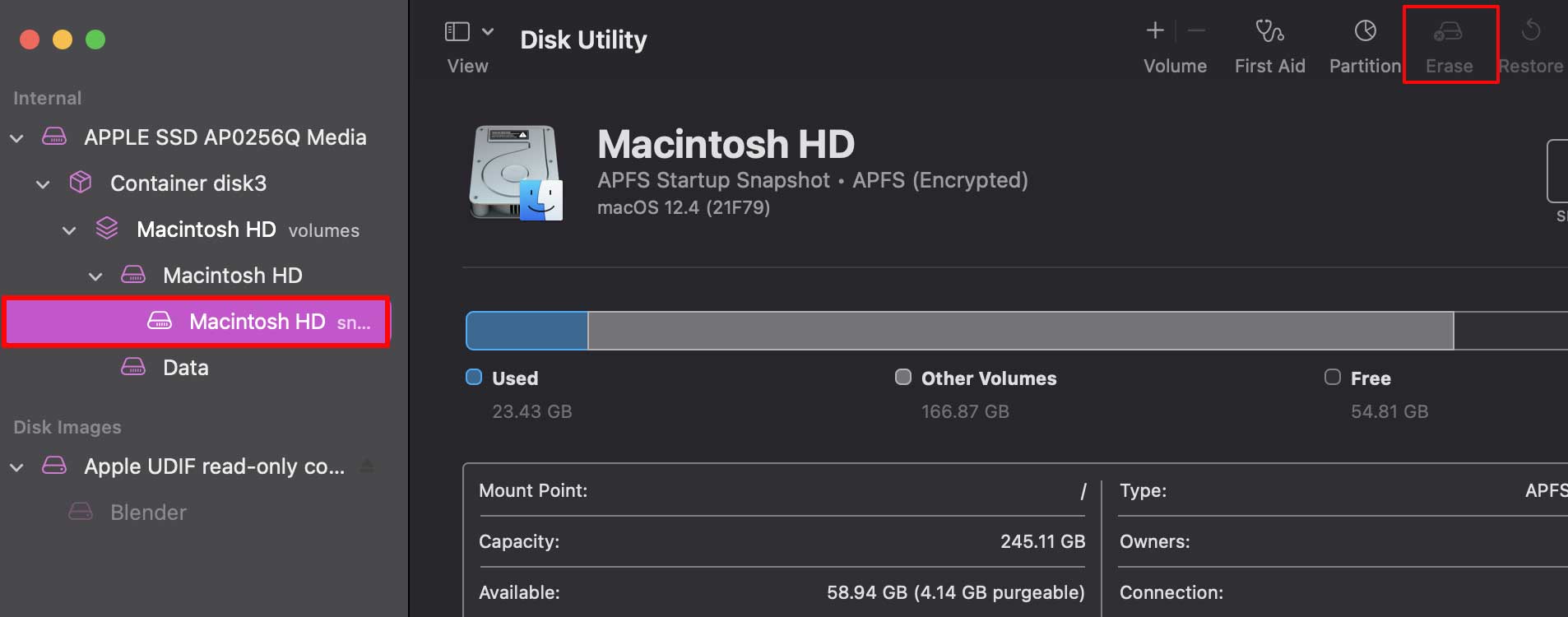Eject the Apple UDIF disk image
This screenshot has width=1568, height=617.
point(367,466)
